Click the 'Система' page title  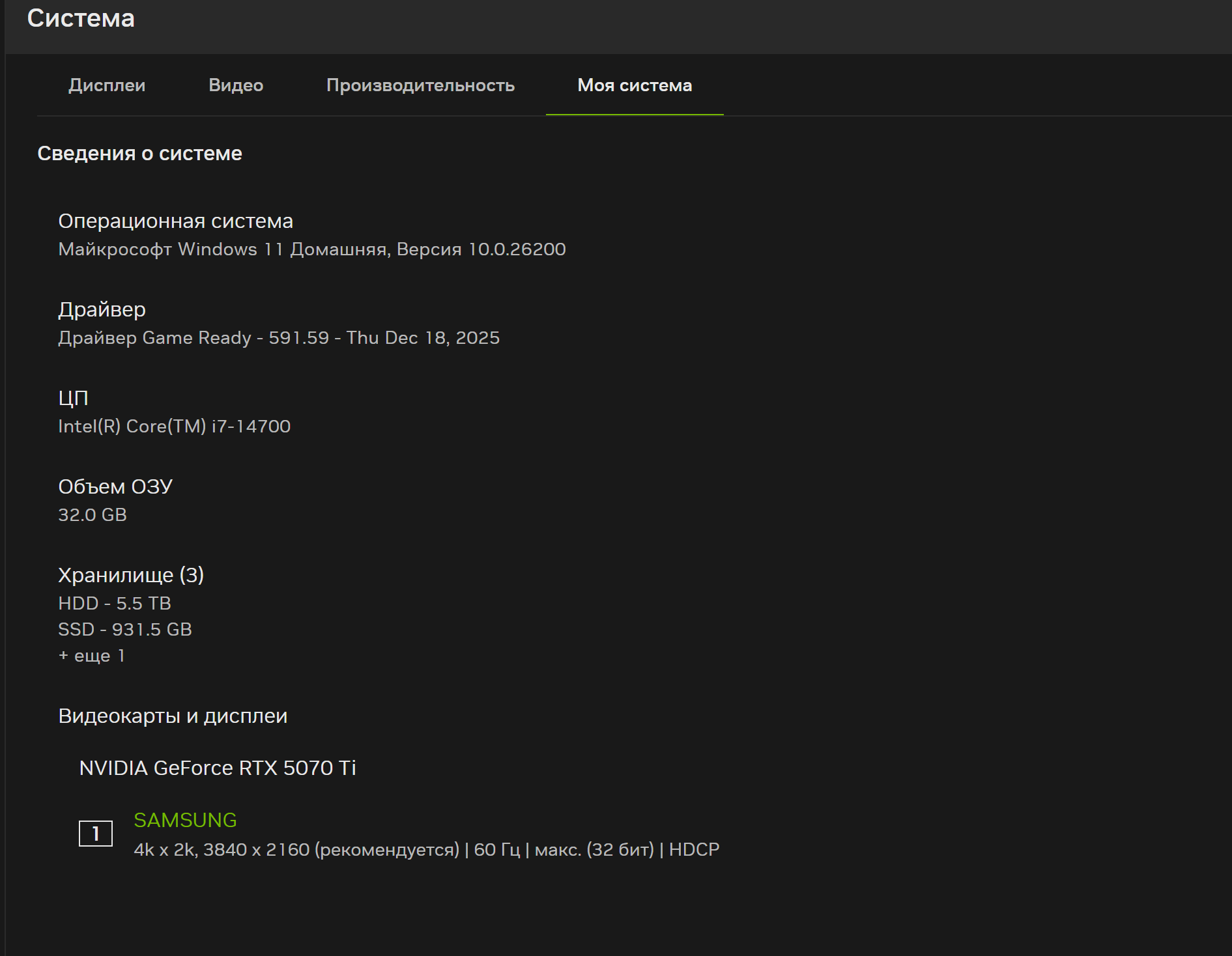pyautogui.click(x=81, y=18)
